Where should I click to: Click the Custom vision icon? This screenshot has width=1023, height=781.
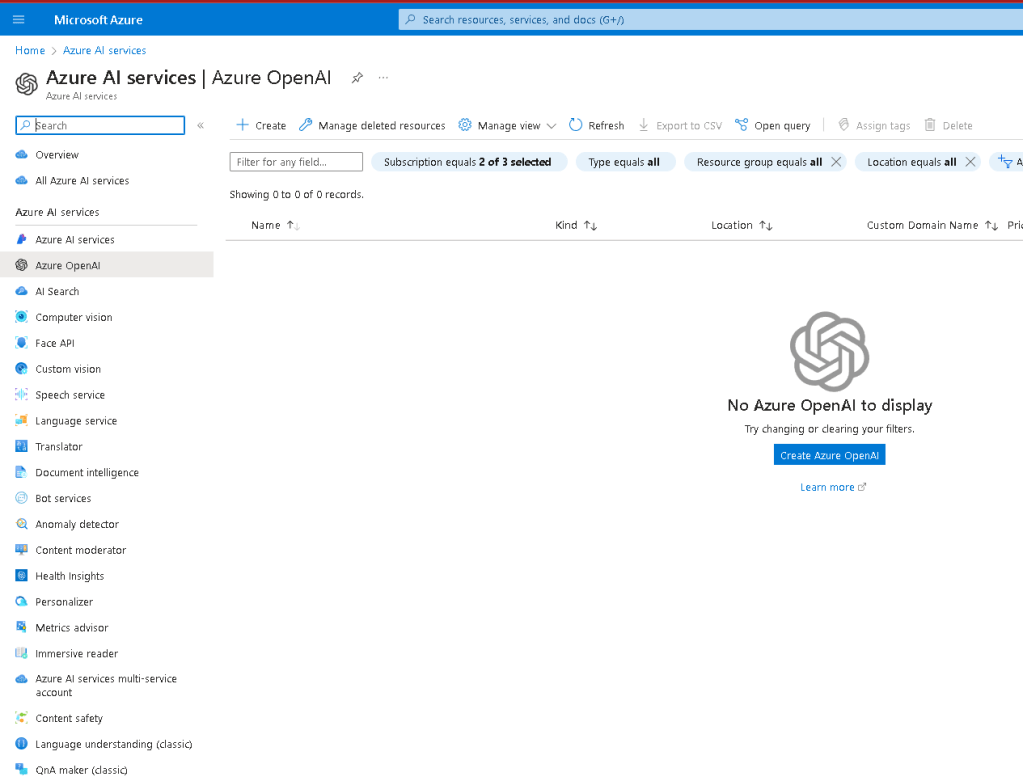22,369
